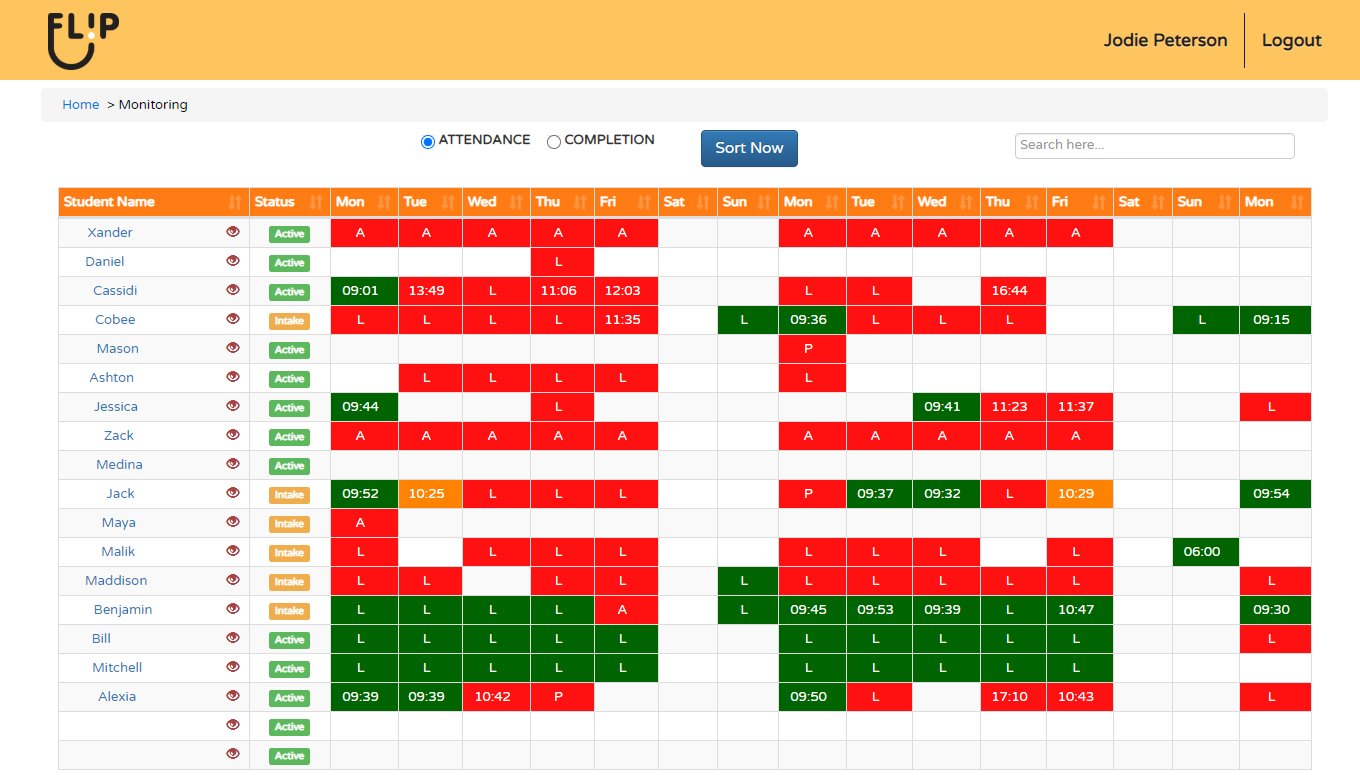This screenshot has height=775, width=1360.
Task: Click the sort icon in Status header
Action: pos(316,202)
